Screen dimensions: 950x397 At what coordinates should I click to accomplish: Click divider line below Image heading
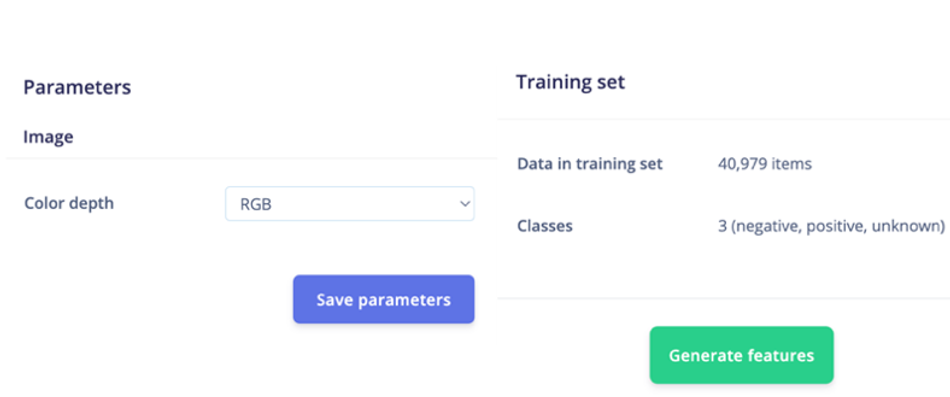251,158
